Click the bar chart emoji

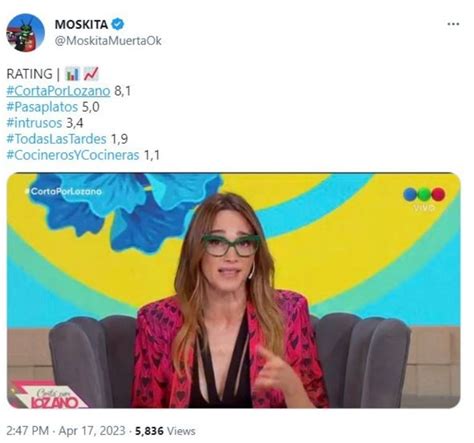point(72,74)
